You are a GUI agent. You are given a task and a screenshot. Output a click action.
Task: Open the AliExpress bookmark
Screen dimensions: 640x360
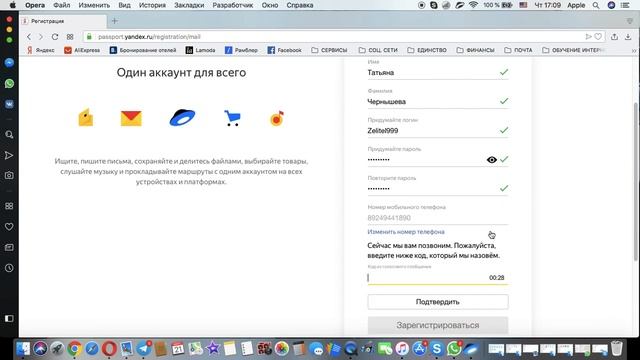tap(82, 50)
